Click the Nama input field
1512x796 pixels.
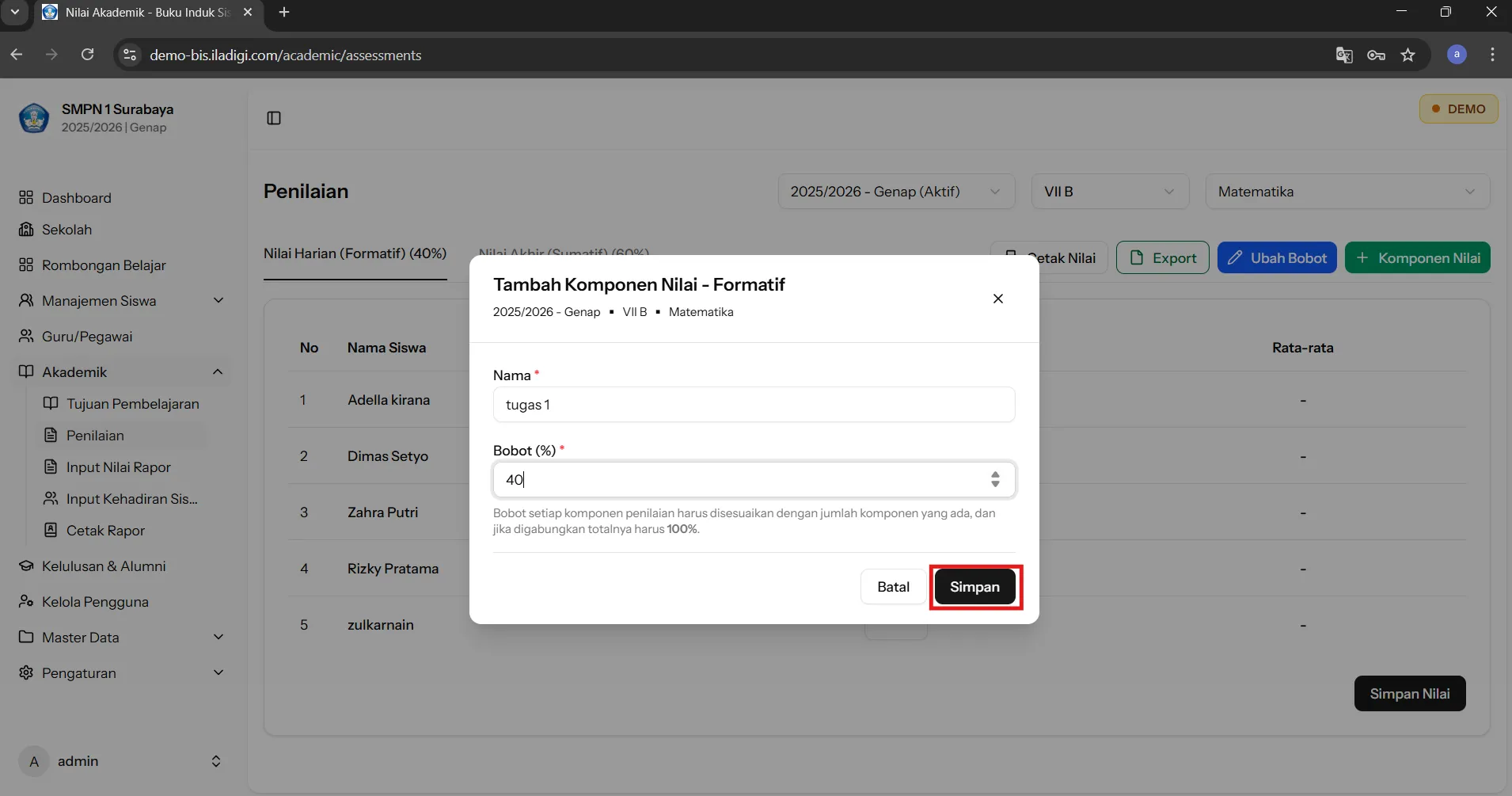pos(754,405)
